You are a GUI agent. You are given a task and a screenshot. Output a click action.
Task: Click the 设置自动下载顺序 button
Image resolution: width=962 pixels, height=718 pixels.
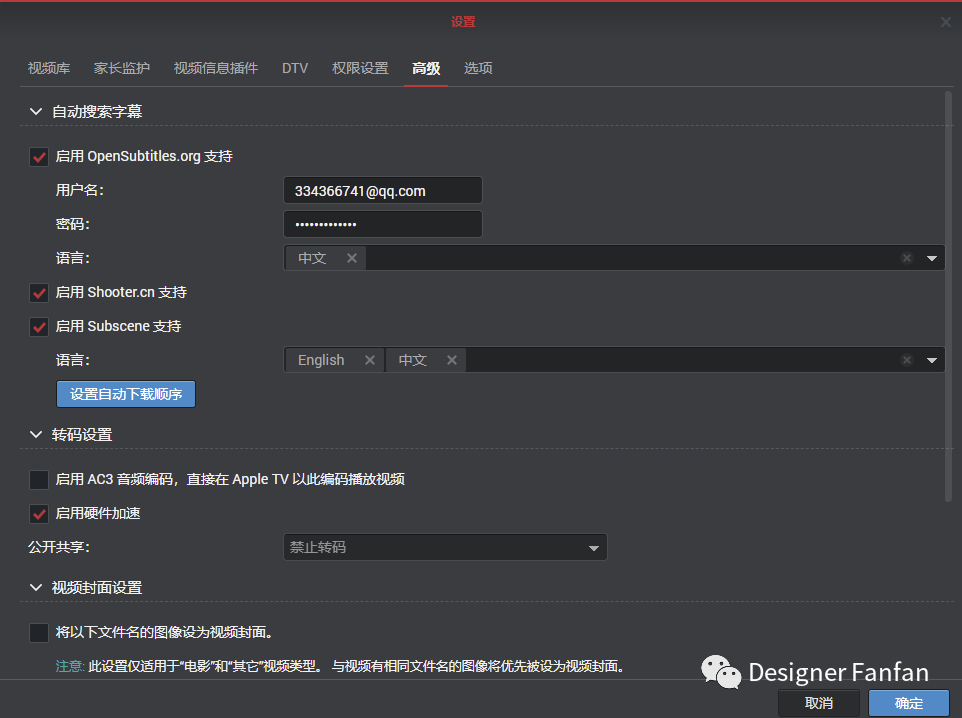[126, 394]
